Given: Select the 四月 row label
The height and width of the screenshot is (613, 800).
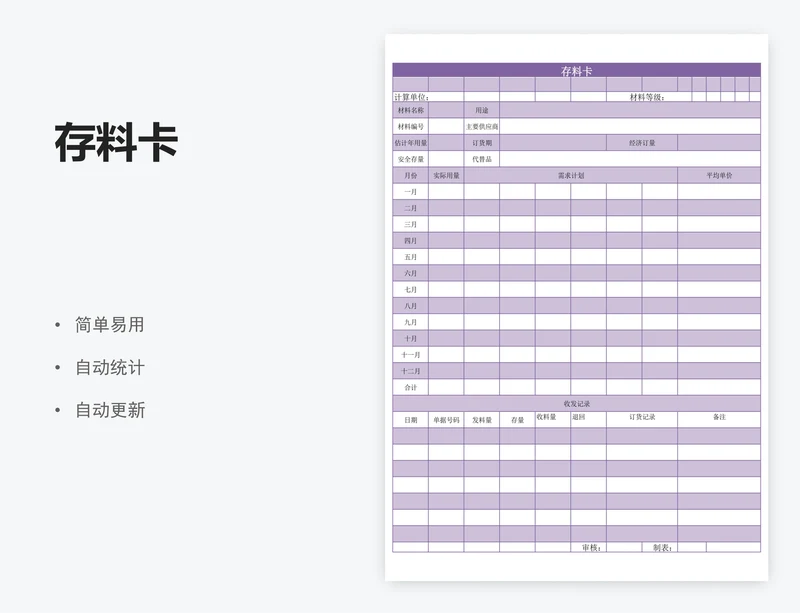Looking at the screenshot, I should point(411,241).
